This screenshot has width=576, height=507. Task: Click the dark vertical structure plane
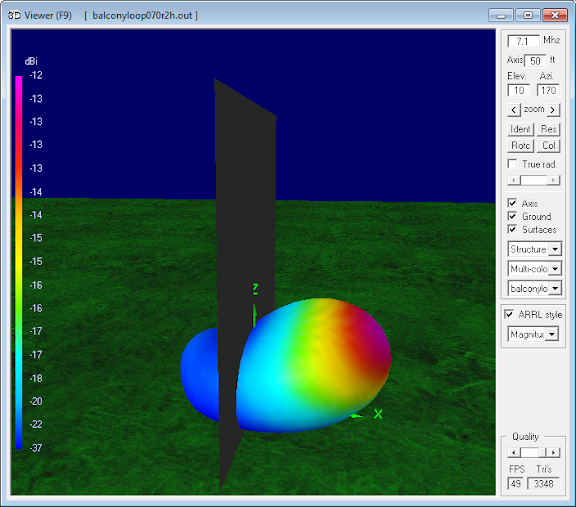click(245, 235)
